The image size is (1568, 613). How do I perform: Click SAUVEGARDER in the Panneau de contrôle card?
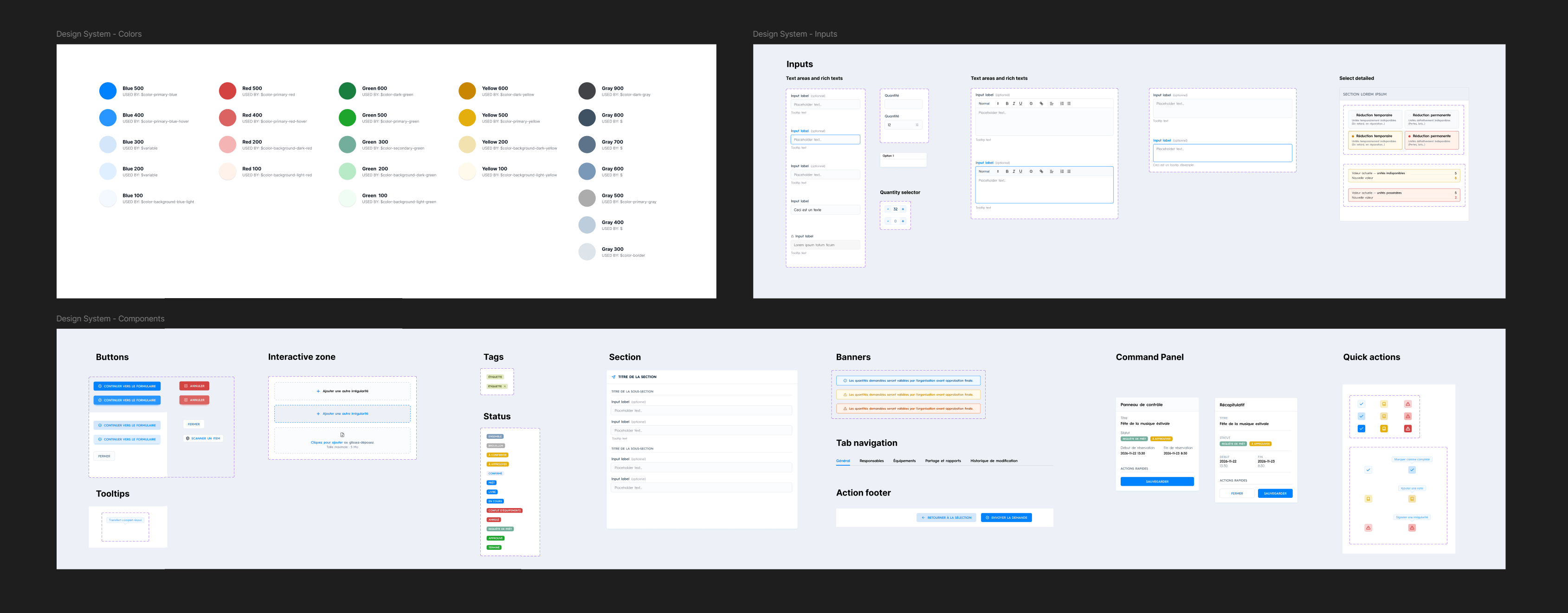[x=1157, y=482]
